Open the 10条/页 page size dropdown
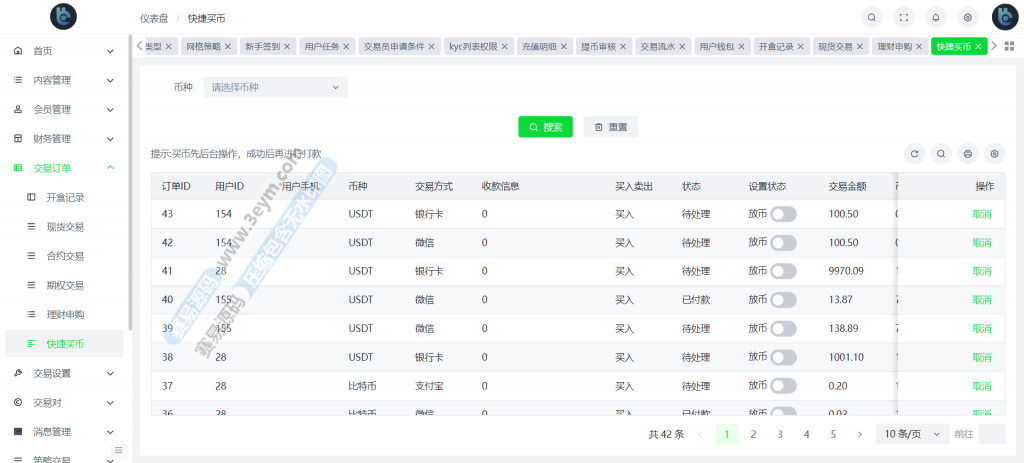1024x463 pixels. [912, 434]
